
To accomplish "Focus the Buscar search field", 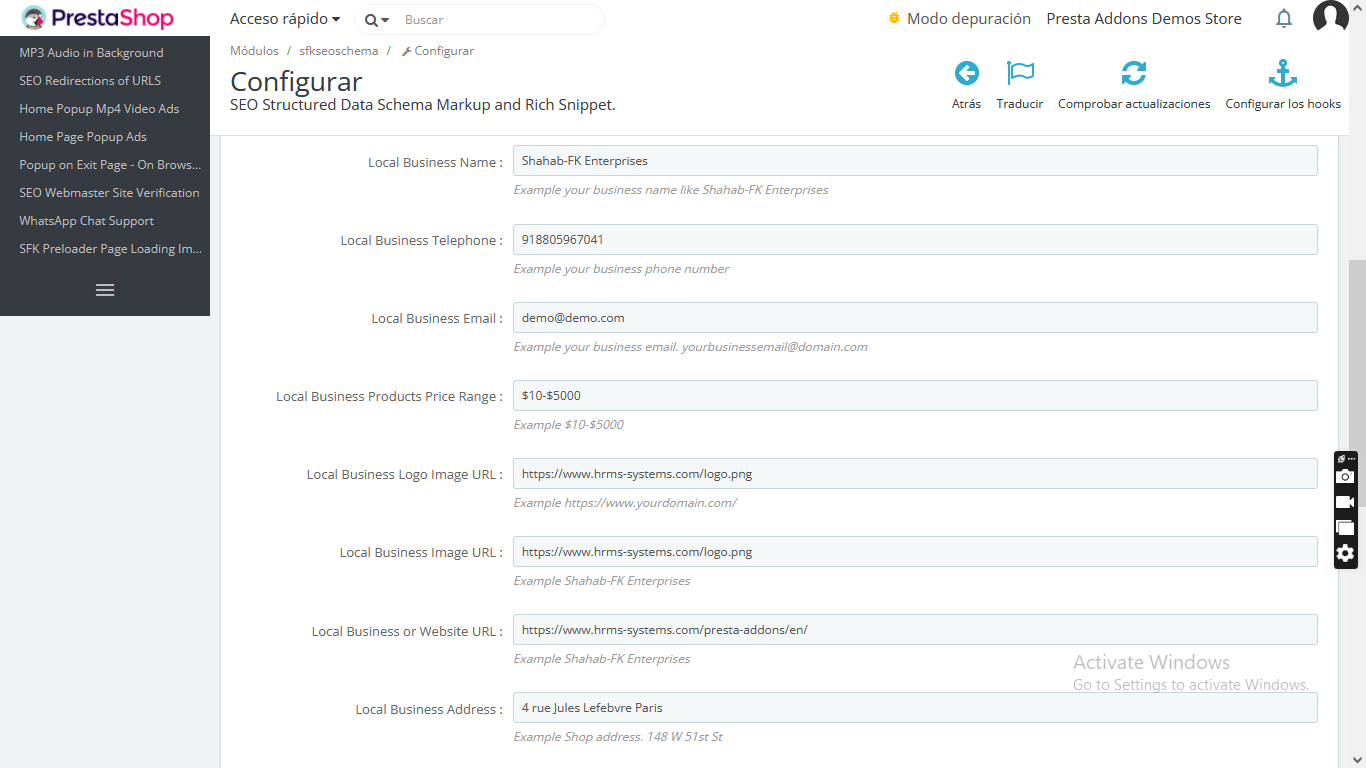I will pyautogui.click(x=500, y=20).
